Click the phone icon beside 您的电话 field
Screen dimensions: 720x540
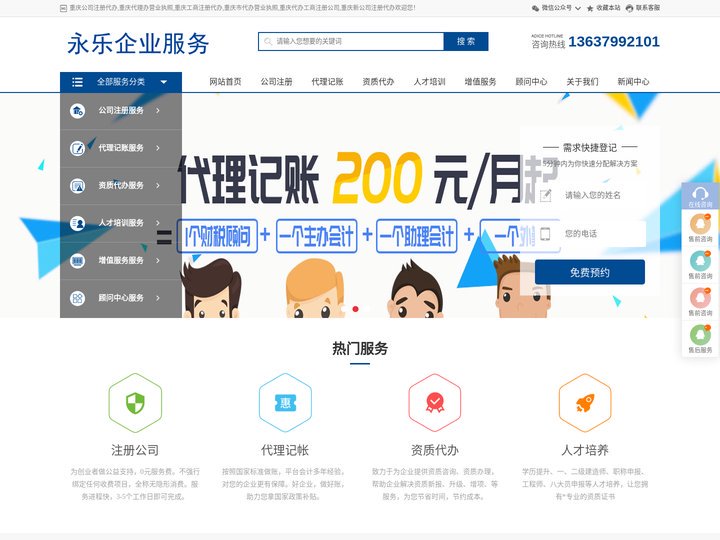545,234
